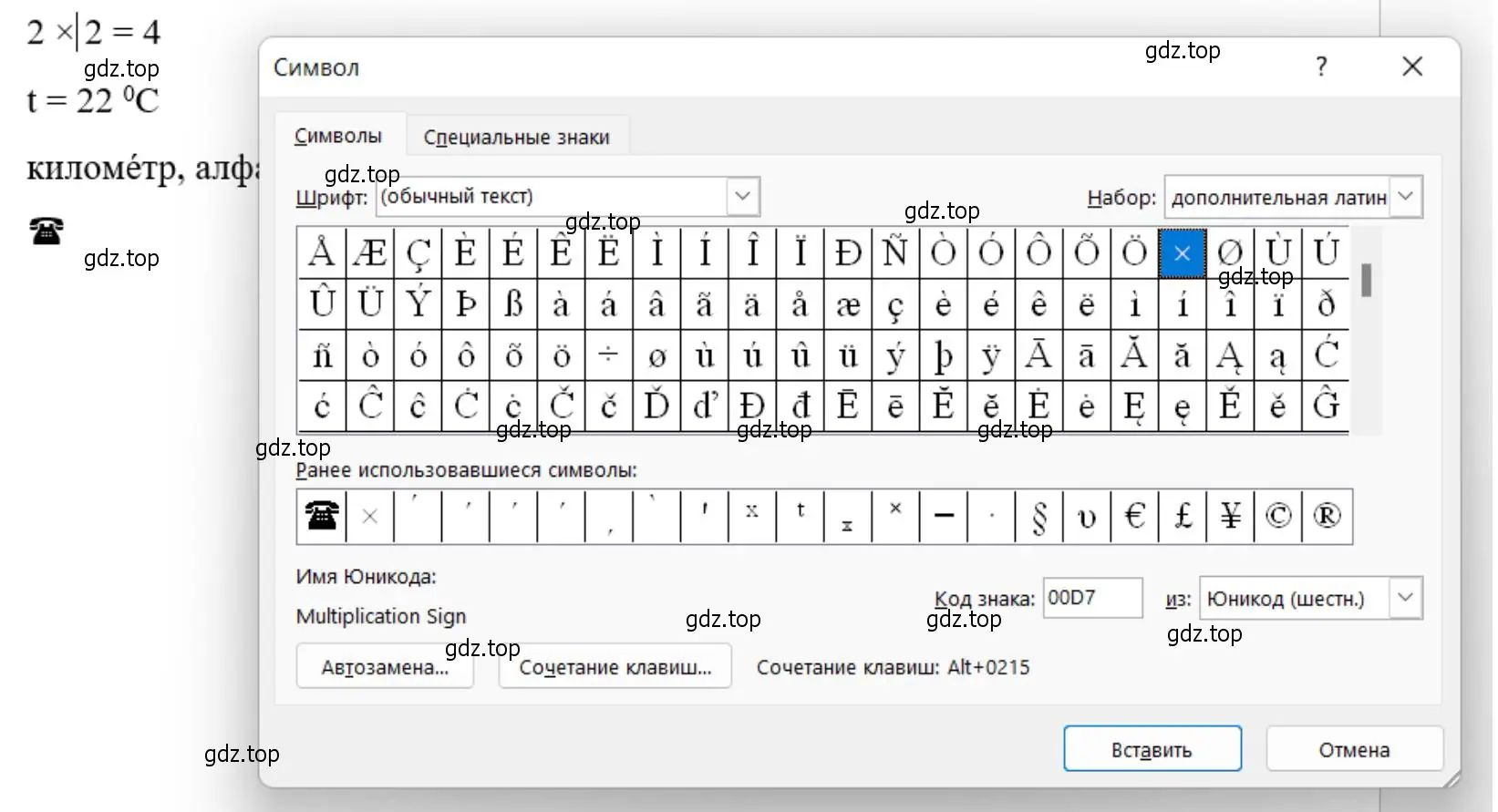This screenshot has width=1498, height=812.
Task: Select the ÷ division sign
Action: (609, 355)
